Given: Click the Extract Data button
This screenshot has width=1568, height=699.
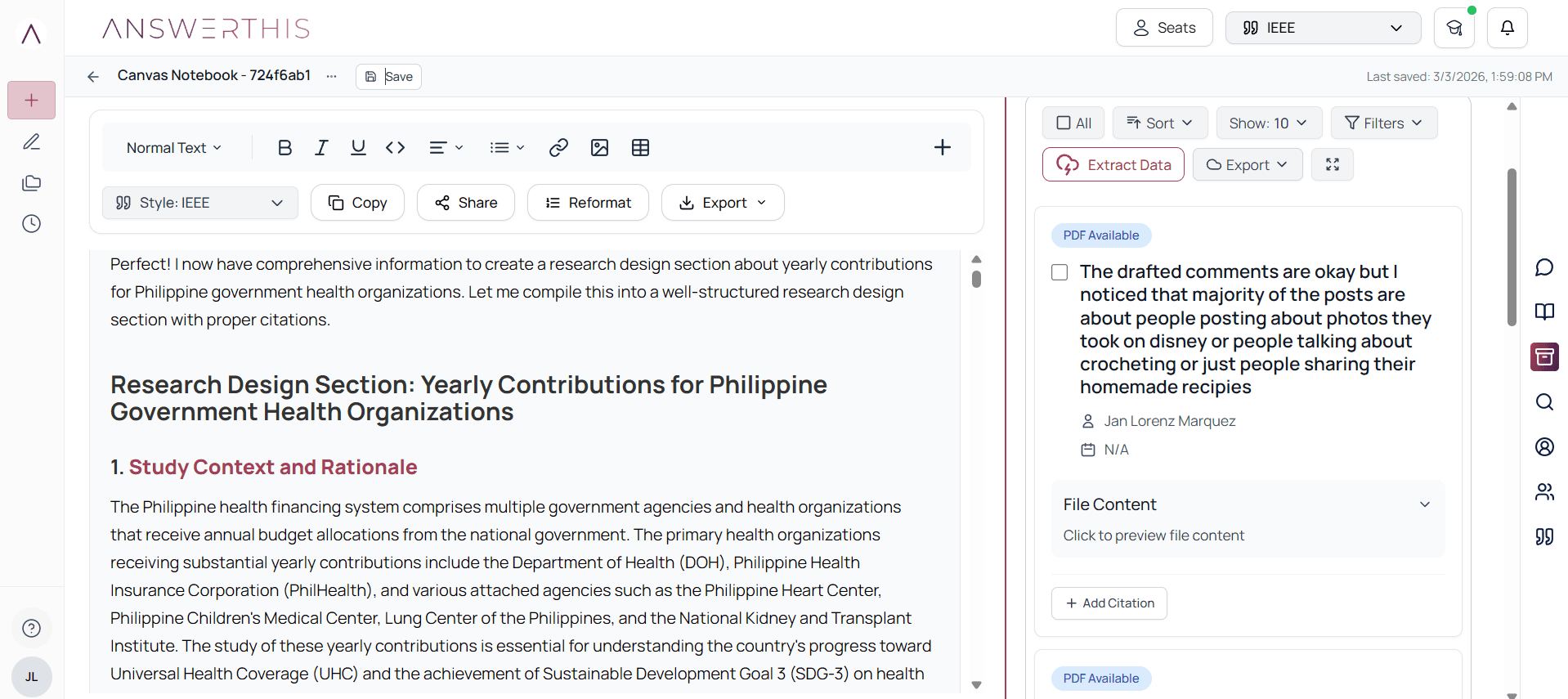Looking at the screenshot, I should (x=1113, y=164).
